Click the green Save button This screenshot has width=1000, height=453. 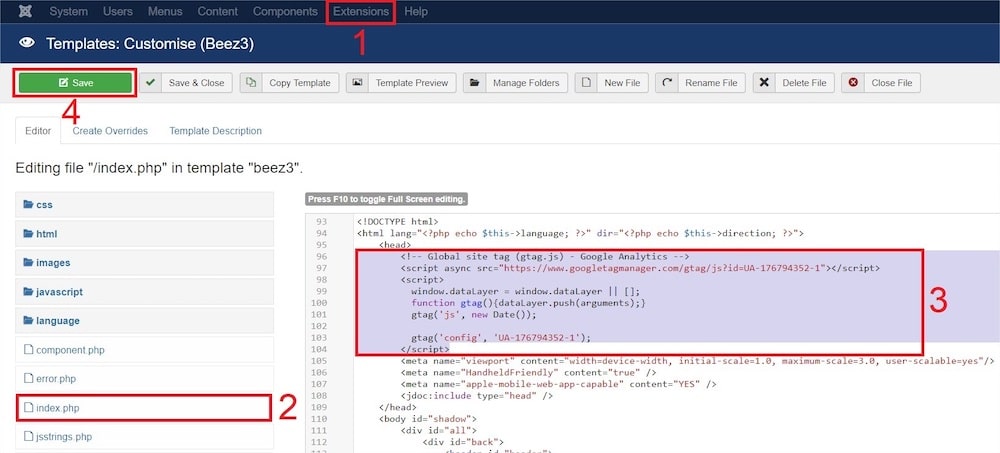click(75, 83)
